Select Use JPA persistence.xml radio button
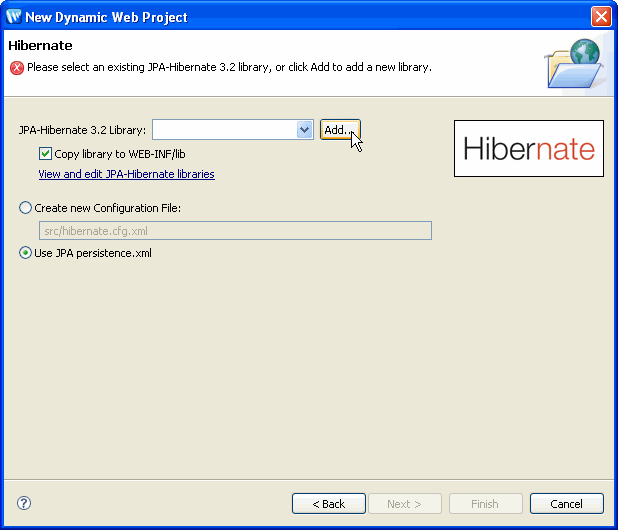 coord(26,253)
